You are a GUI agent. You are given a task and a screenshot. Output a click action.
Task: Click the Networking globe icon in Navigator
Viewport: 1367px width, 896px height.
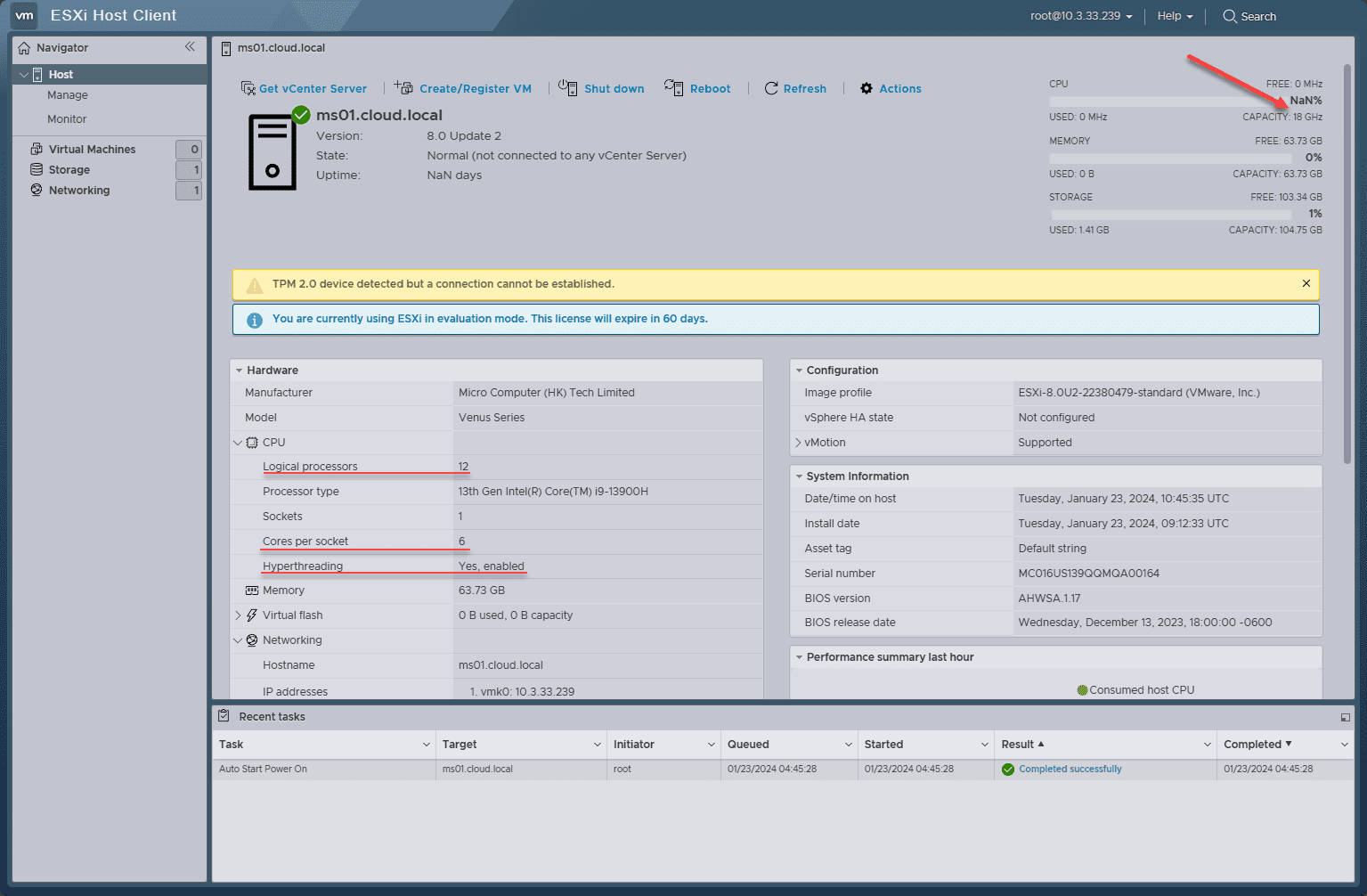(x=37, y=190)
